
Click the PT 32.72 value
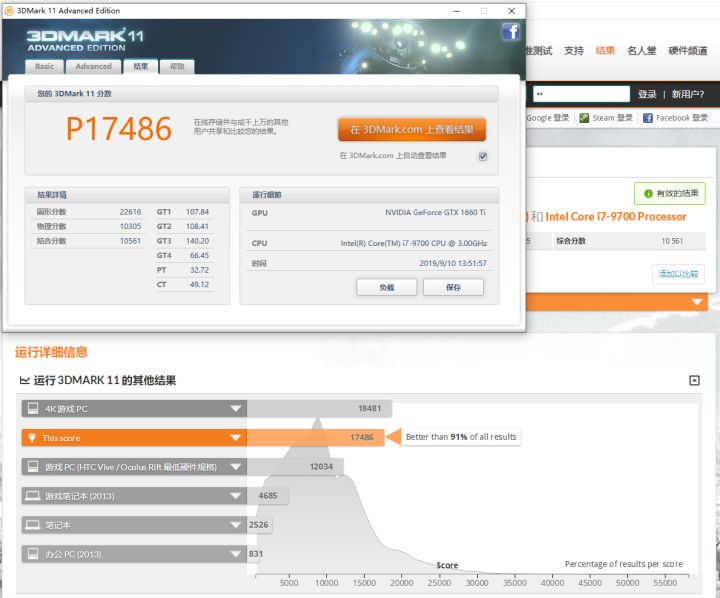tap(199, 270)
